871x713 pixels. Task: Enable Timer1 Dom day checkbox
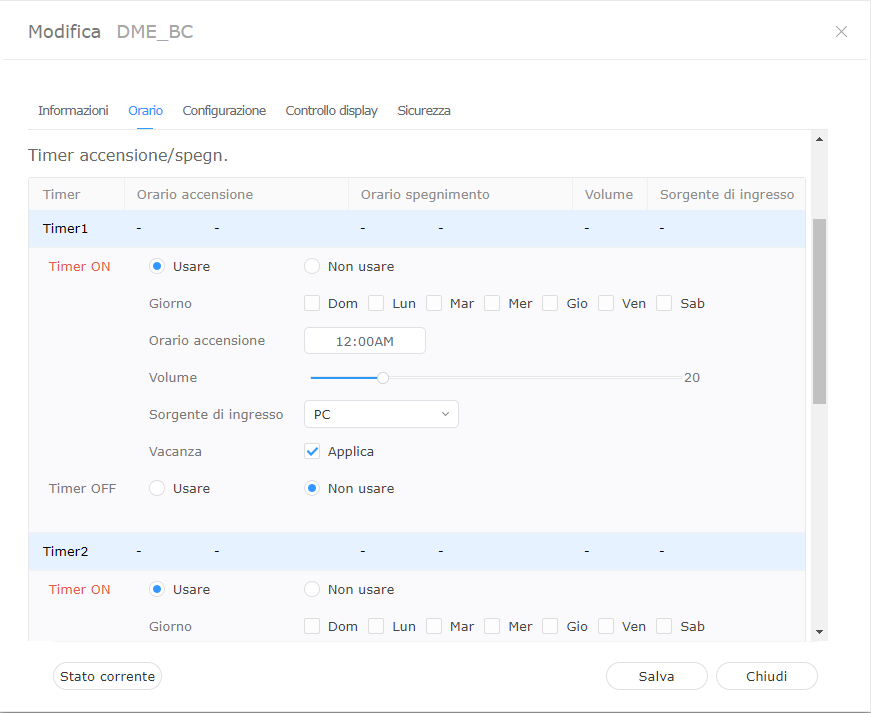312,303
